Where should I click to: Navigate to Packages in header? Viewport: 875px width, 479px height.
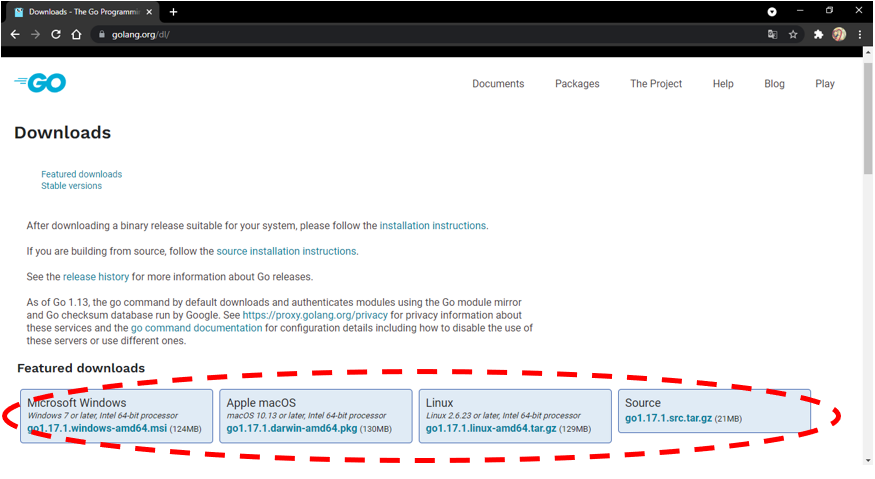coord(577,84)
